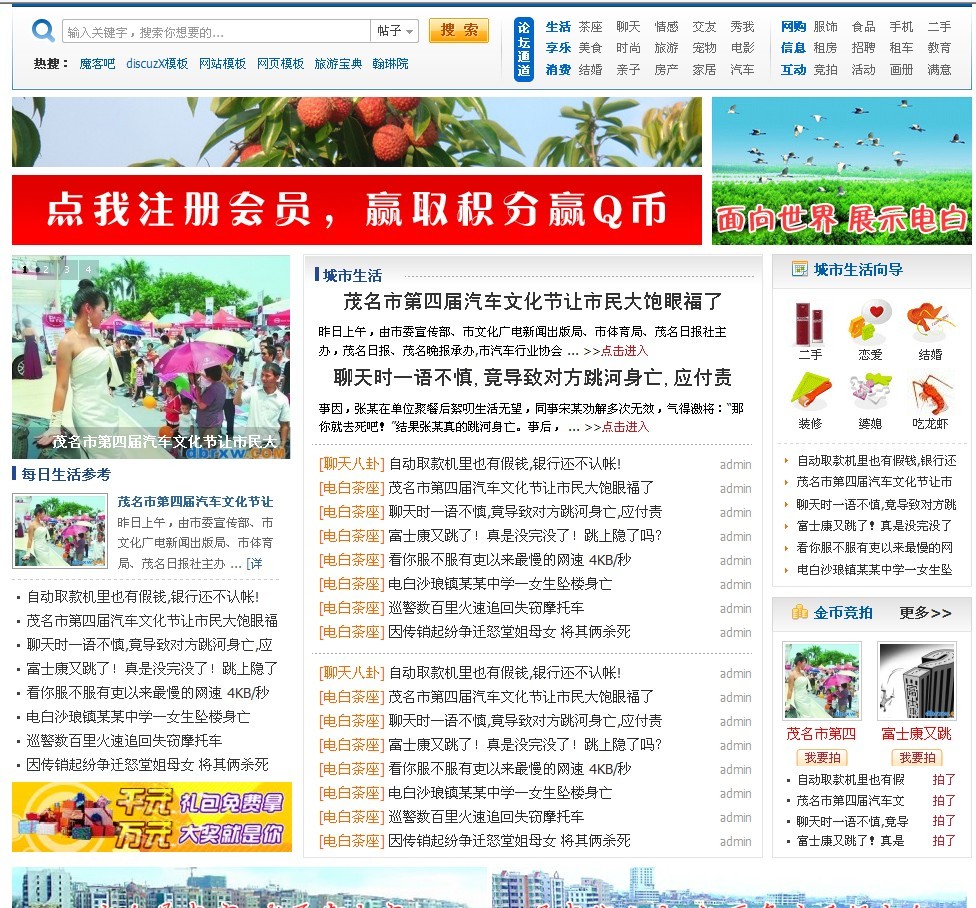Image resolution: width=976 pixels, height=908 pixels.
Task: Open 茂名市第四届汽车文化节让 title in 每日生活参考
Action: pos(195,502)
